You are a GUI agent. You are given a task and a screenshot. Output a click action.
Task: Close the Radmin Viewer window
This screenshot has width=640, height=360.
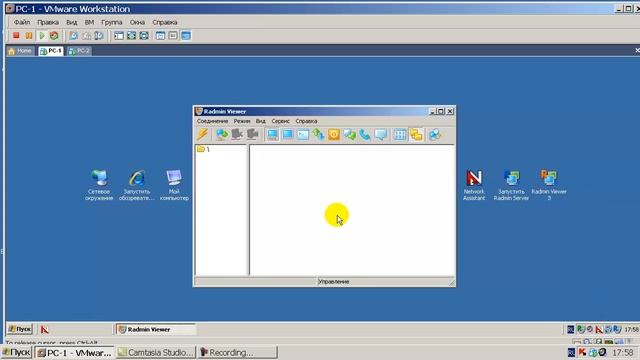tap(450, 111)
